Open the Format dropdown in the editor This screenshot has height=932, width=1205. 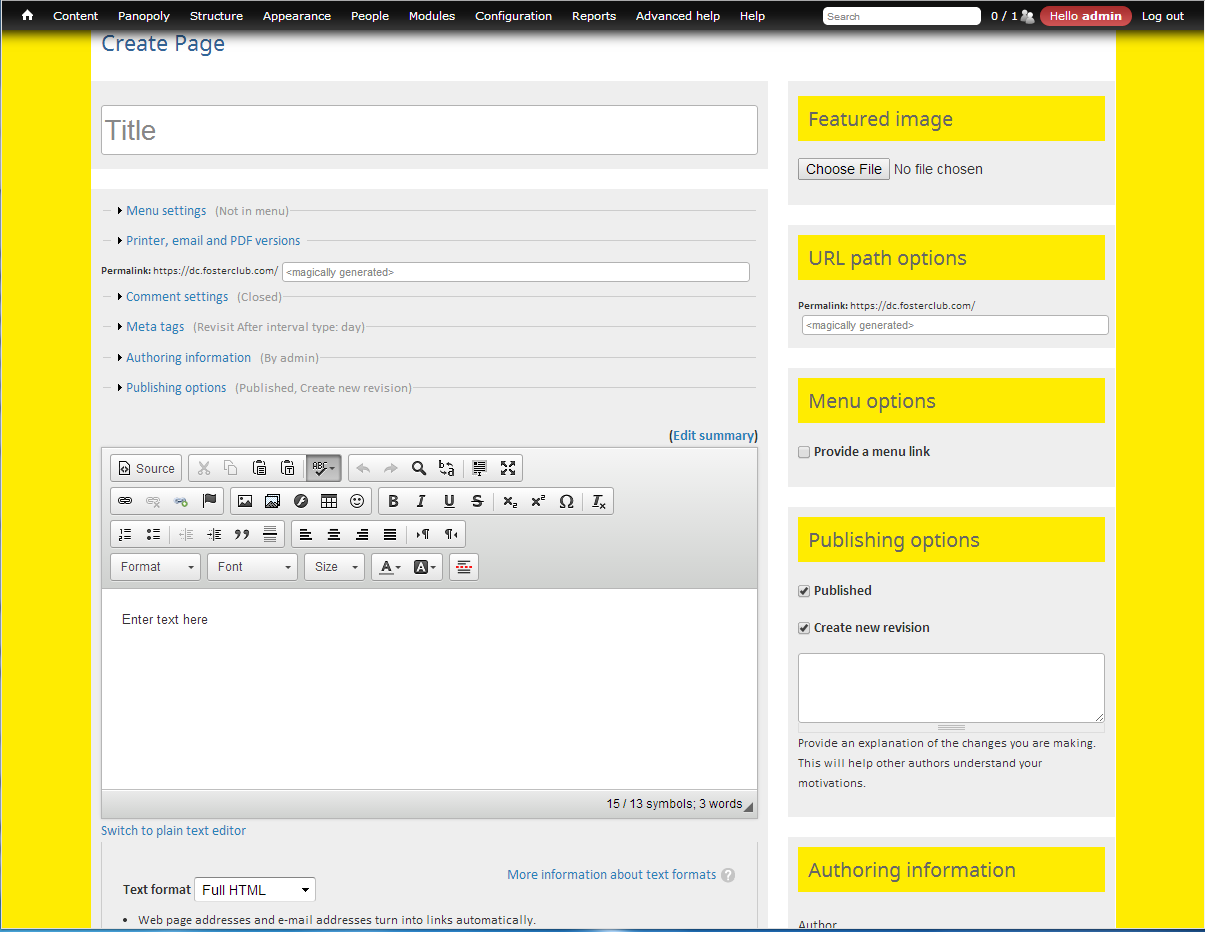[x=154, y=566]
